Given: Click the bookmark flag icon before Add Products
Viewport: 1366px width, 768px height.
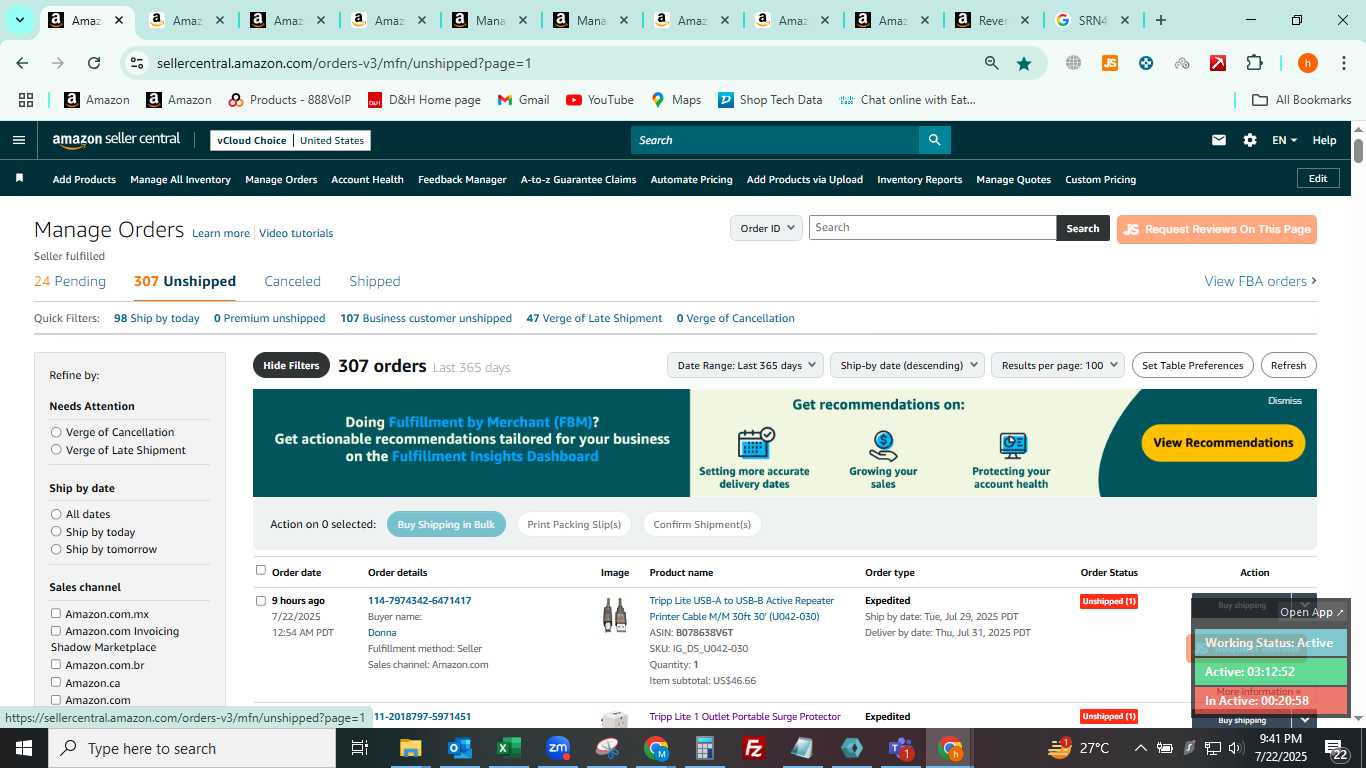Looking at the screenshot, I should click(19, 178).
